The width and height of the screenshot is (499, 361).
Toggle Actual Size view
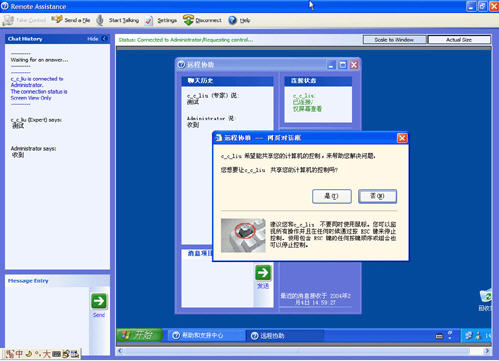(x=459, y=40)
